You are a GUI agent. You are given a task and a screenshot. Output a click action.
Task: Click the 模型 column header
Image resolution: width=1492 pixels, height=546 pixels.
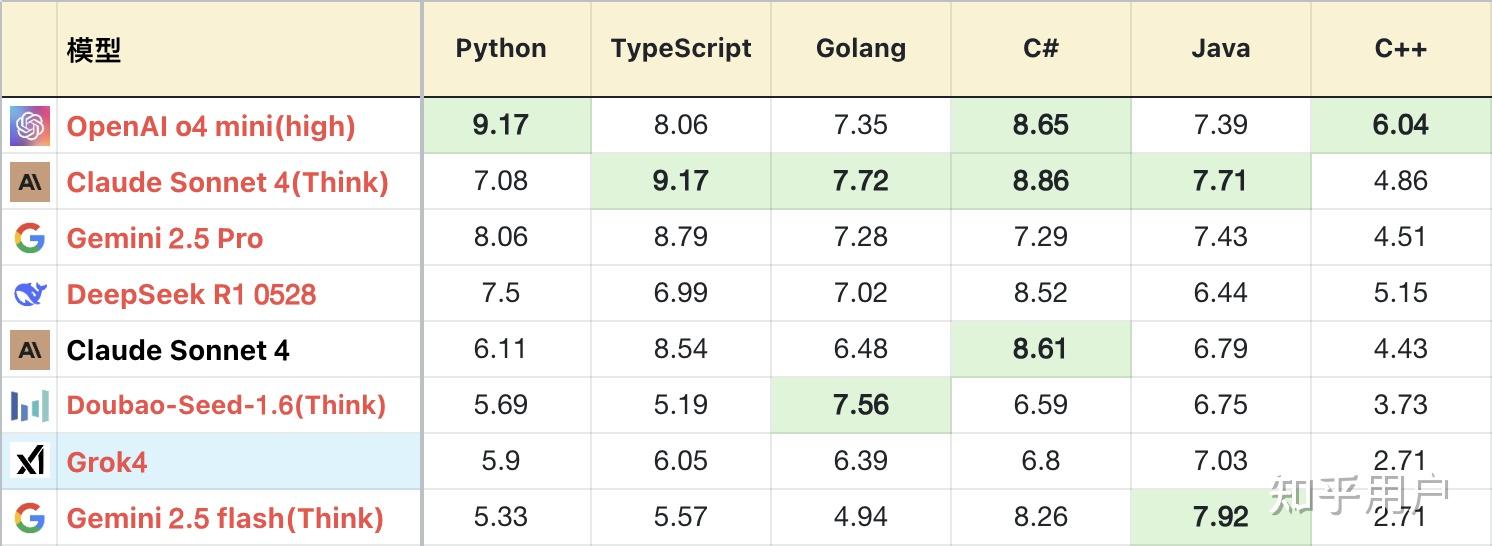pos(94,50)
